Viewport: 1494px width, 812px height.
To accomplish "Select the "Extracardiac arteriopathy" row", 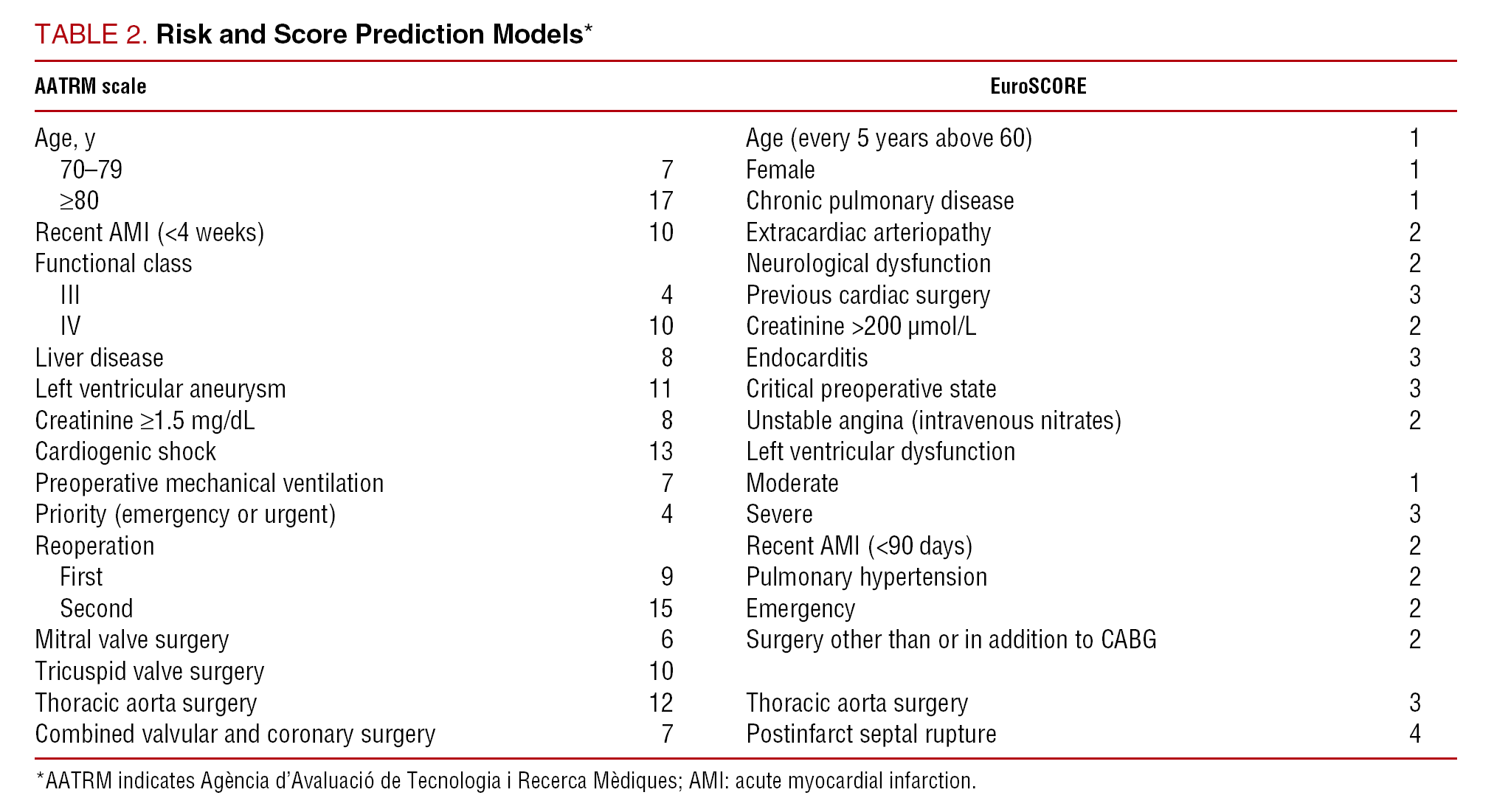I will (868, 232).
